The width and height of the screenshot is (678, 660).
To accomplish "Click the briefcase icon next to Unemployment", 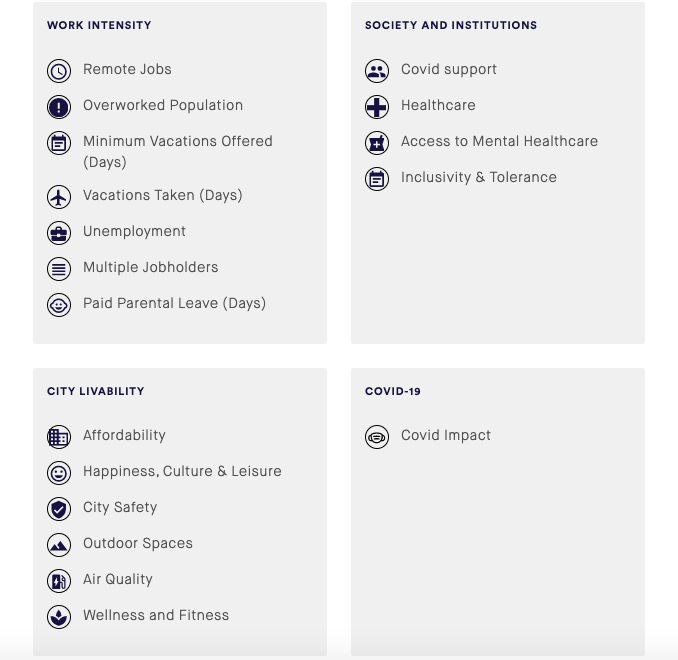I will coord(59,233).
